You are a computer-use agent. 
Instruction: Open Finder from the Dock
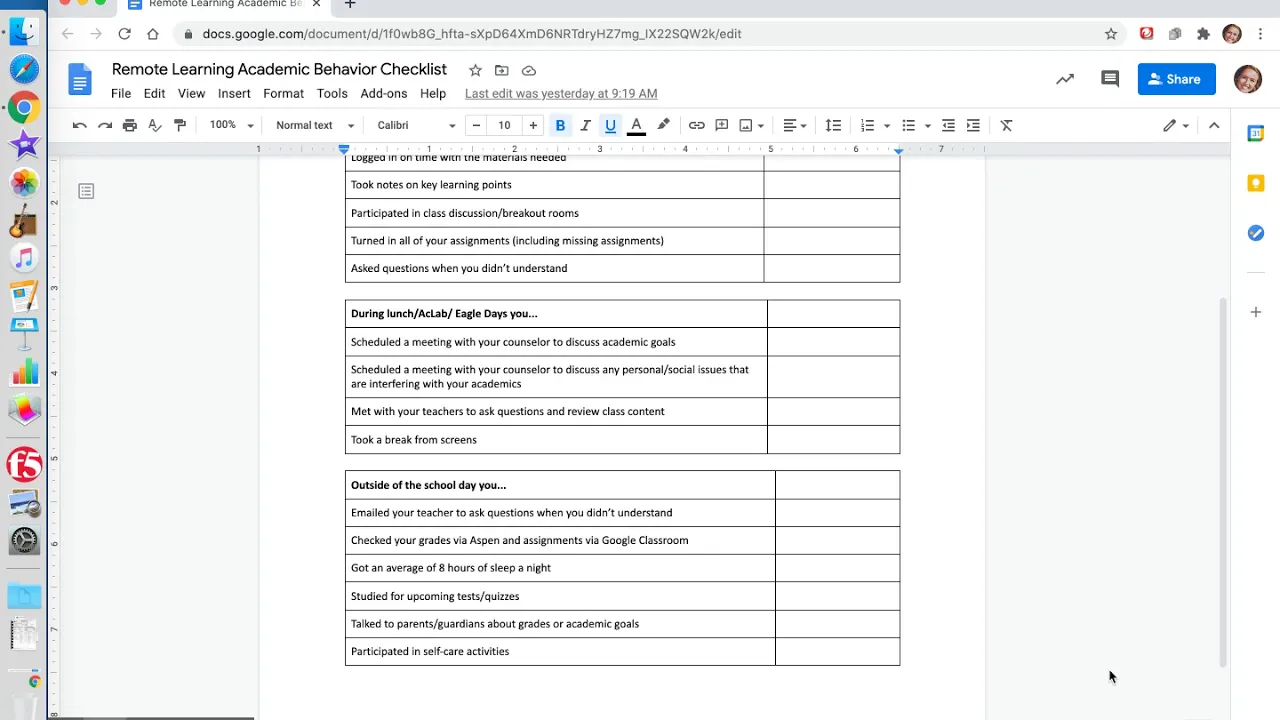point(24,32)
